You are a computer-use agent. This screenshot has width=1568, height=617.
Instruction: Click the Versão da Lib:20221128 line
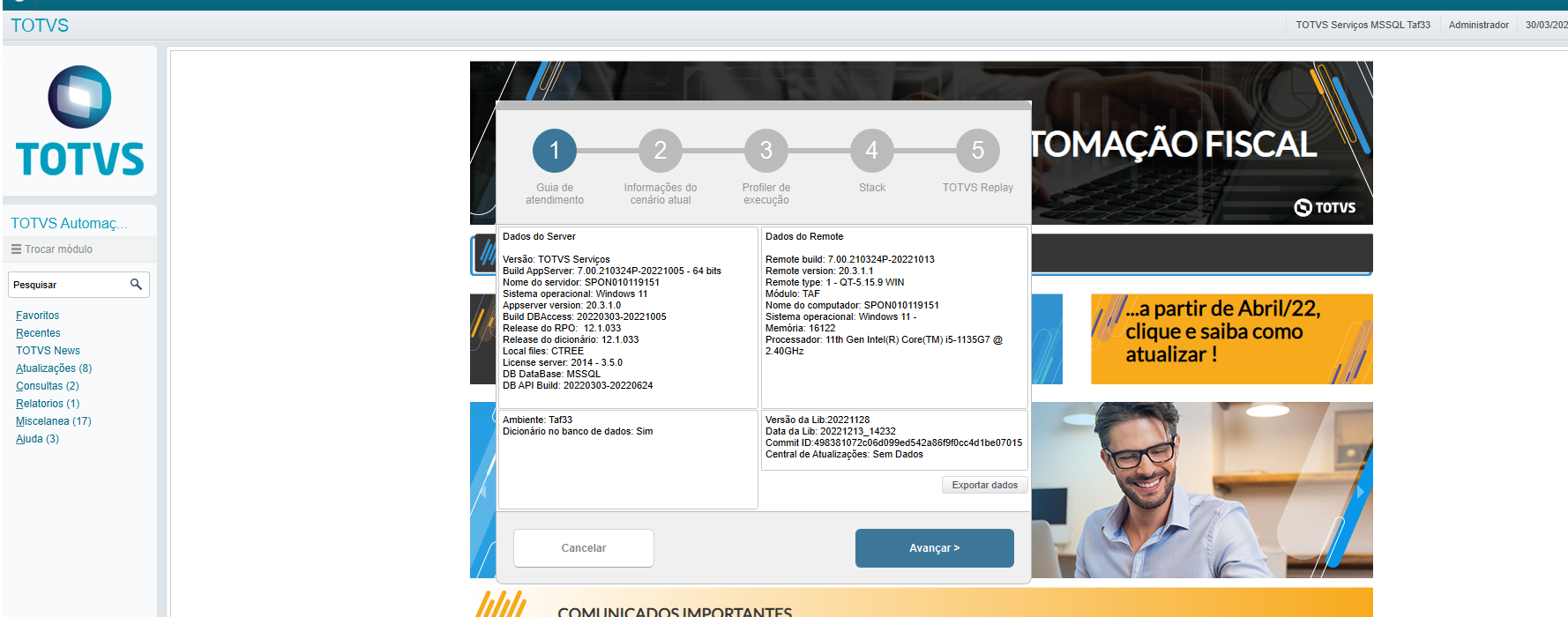point(818,420)
